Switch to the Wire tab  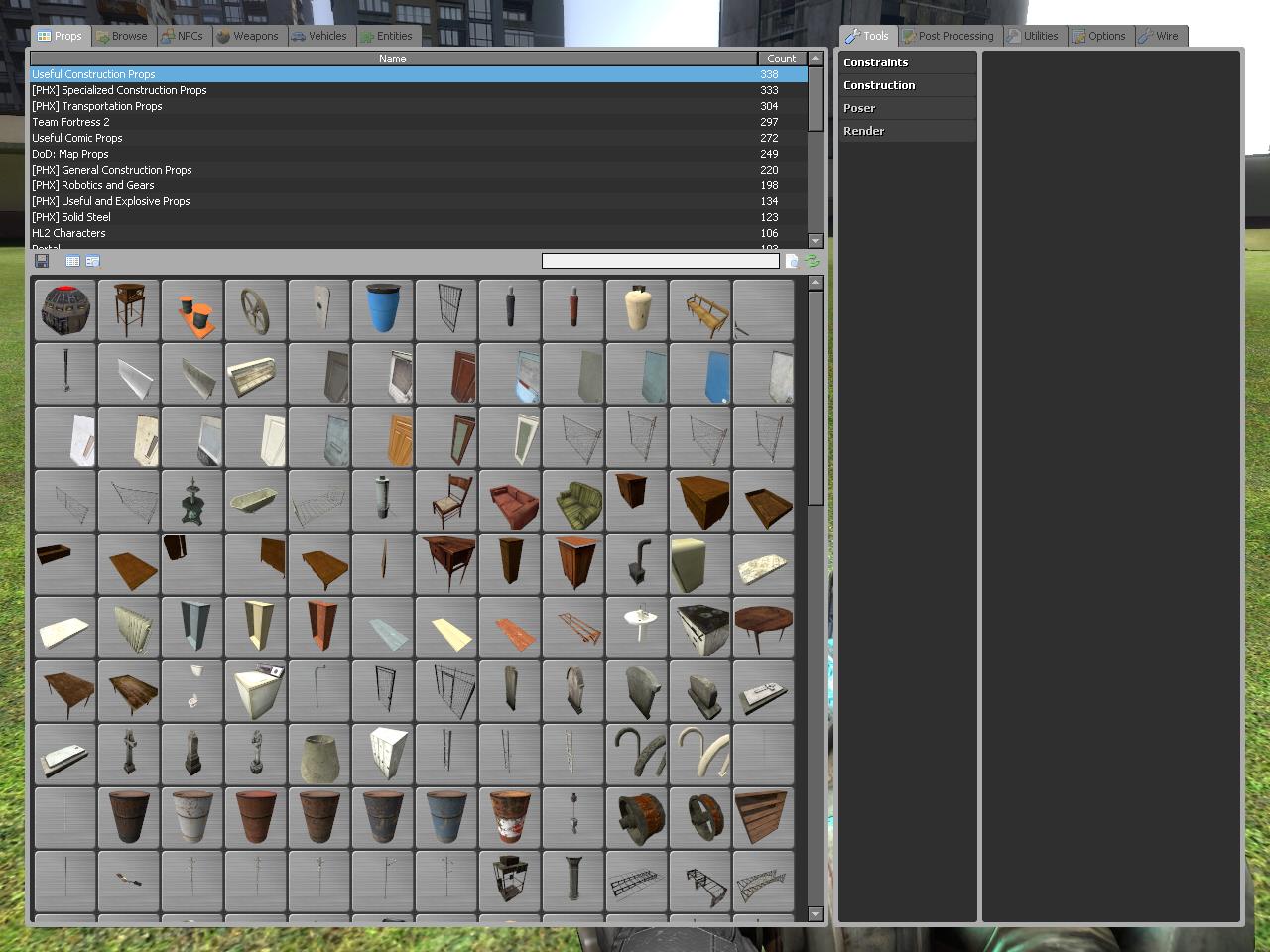click(x=1159, y=36)
